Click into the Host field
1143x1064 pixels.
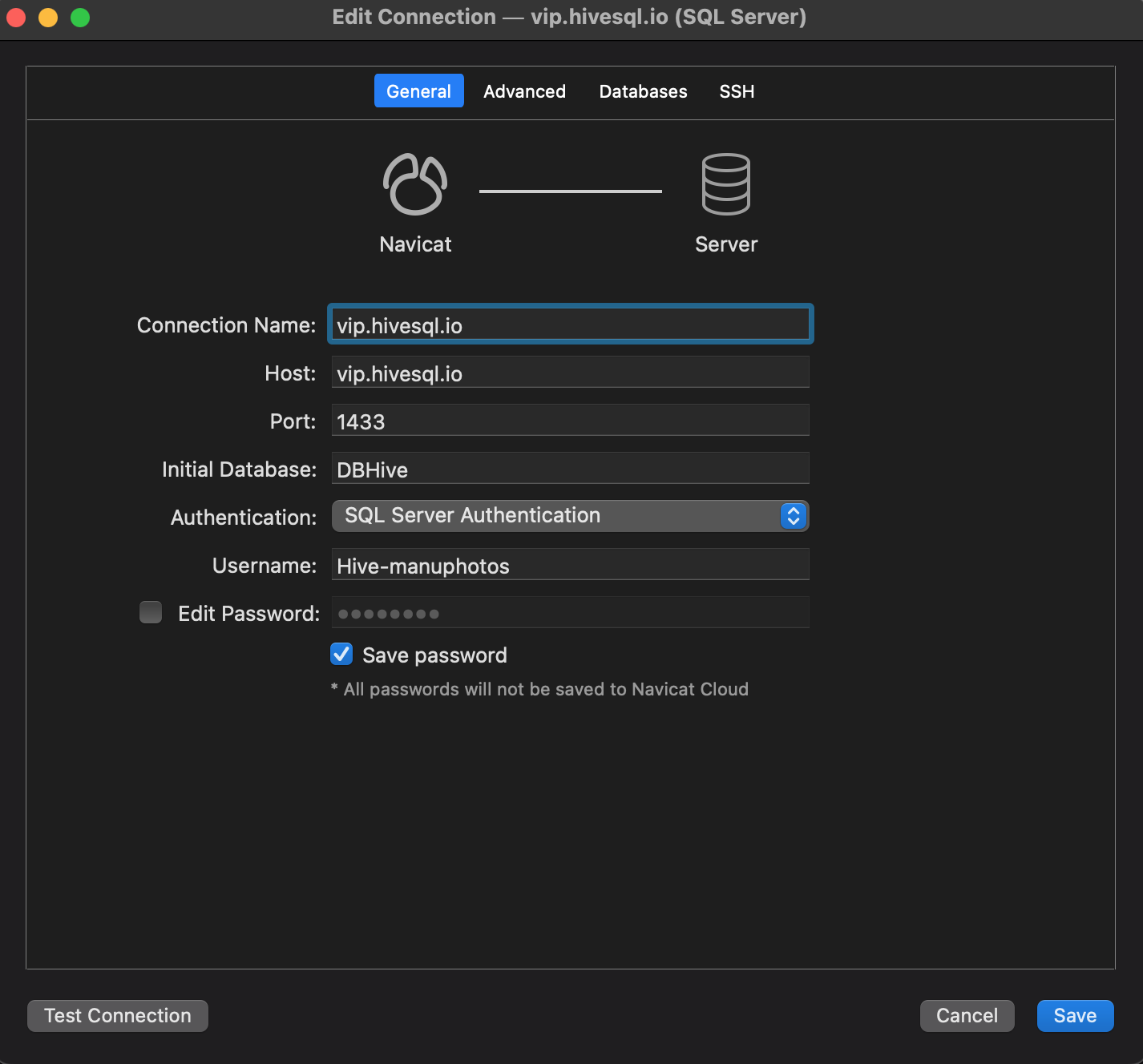point(571,372)
